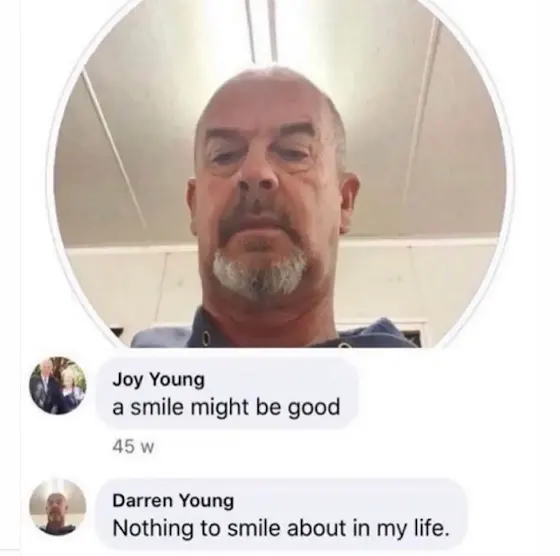
Task: Open Darren Young's profile via his name
Action: point(173,501)
